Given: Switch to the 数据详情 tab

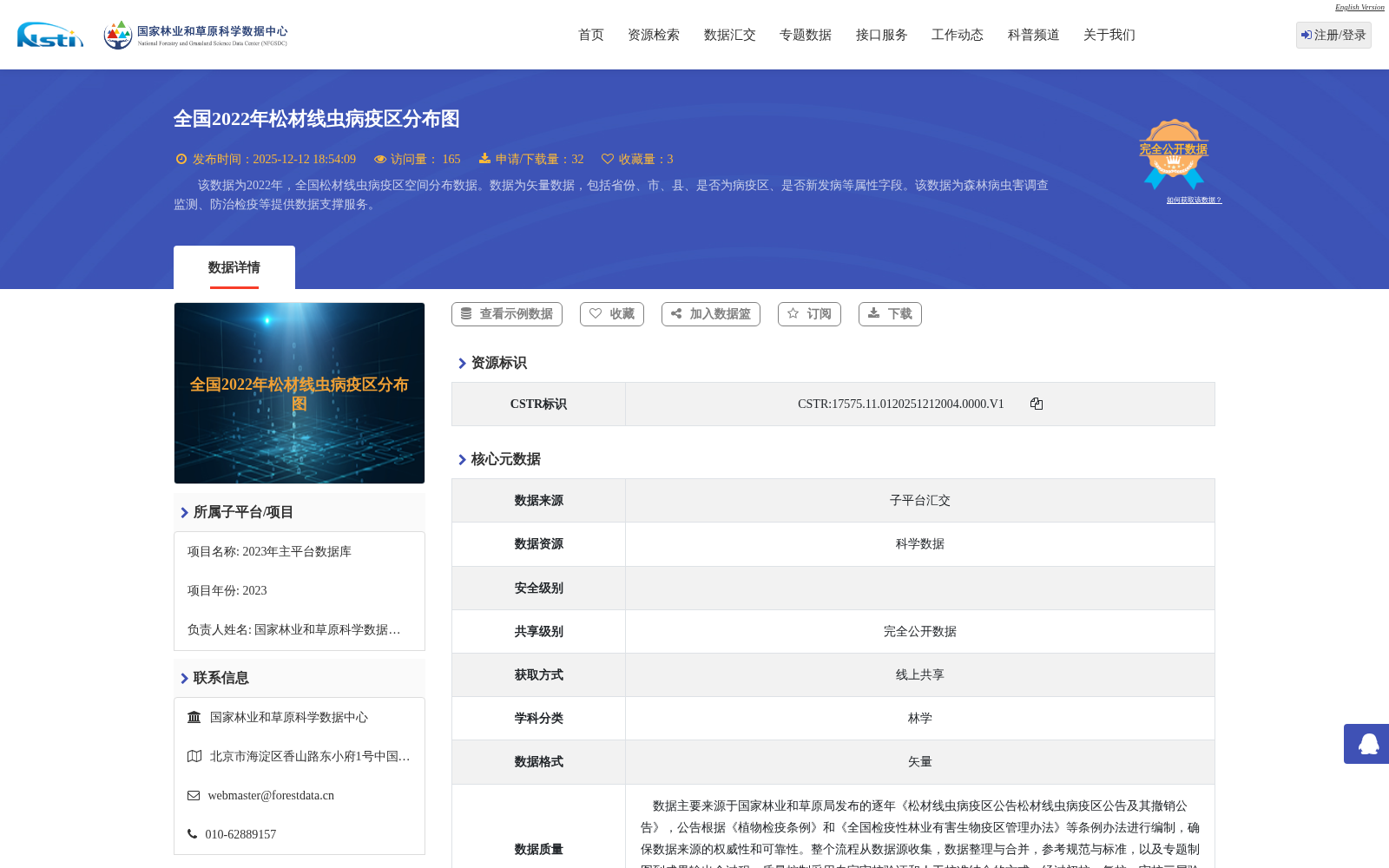Looking at the screenshot, I should (x=234, y=267).
